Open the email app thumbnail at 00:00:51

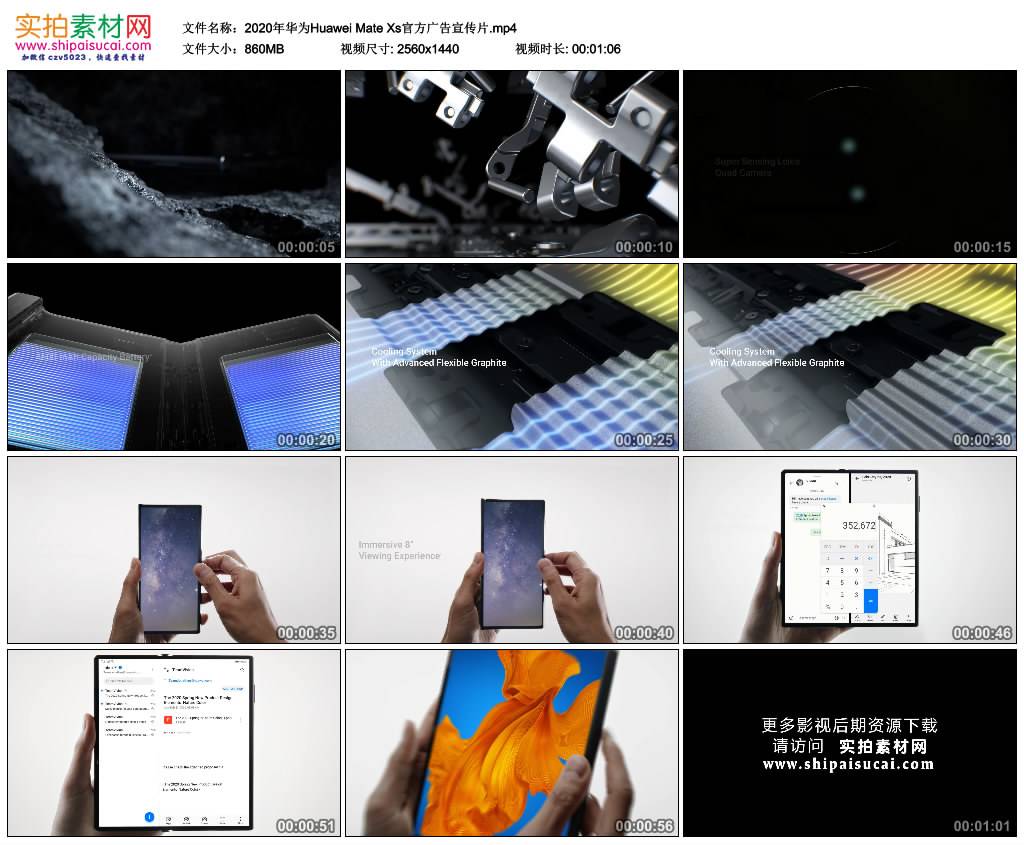174,743
